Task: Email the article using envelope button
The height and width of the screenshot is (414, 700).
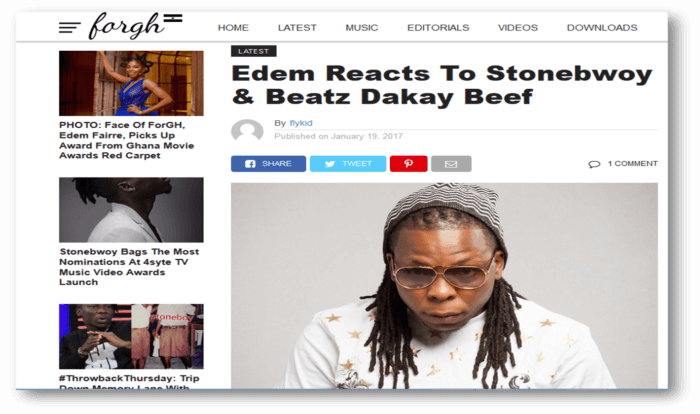Action: (451, 164)
